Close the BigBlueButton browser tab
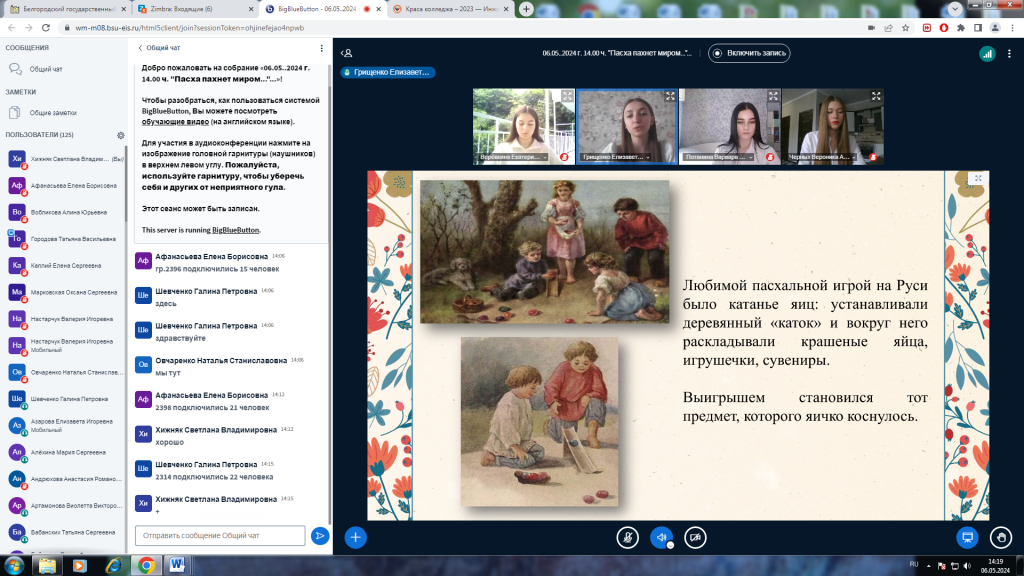Screen dimensions: 1024x576 point(378,9)
